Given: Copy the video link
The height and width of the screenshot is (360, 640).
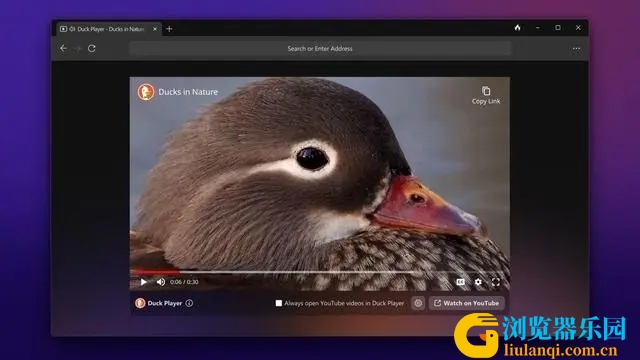Looking at the screenshot, I should tap(486, 96).
